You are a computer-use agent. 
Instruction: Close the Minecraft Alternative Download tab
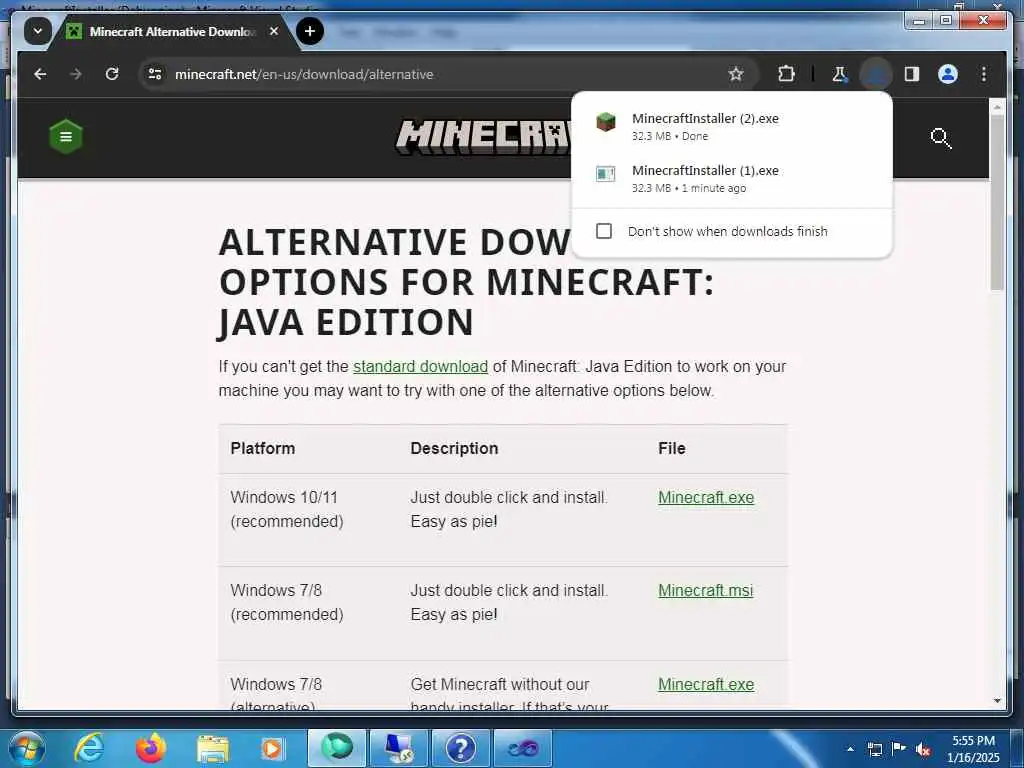[x=274, y=31]
